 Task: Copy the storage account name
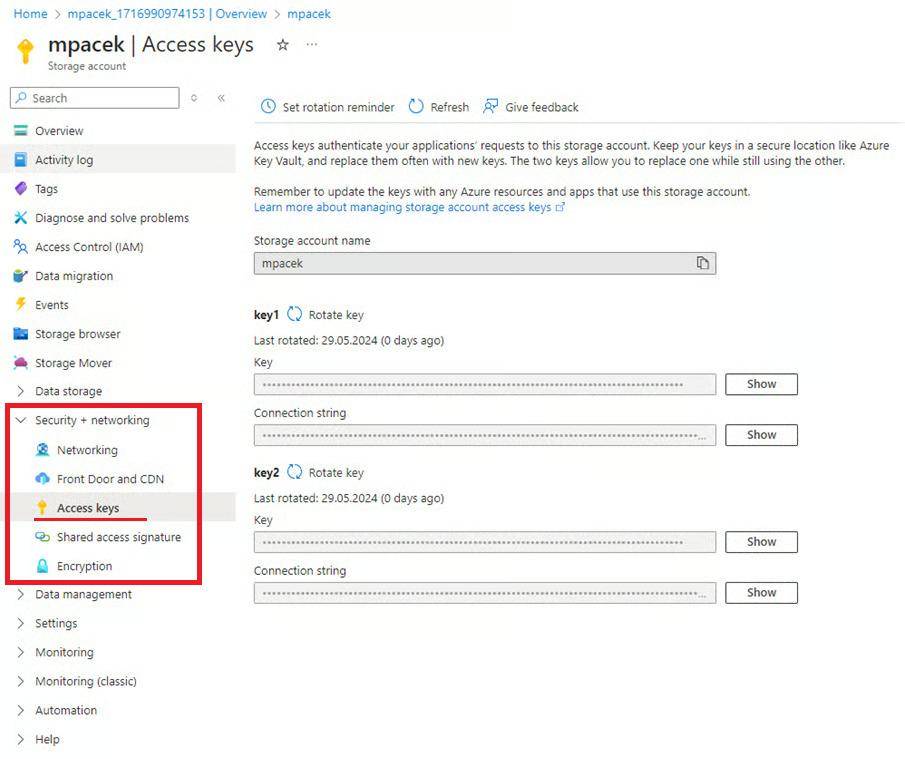pos(703,263)
